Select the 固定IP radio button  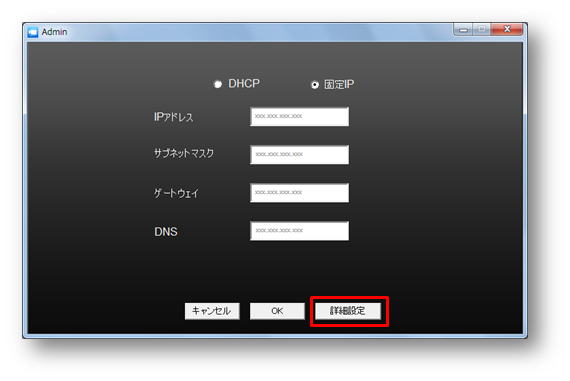pyautogui.click(x=315, y=85)
